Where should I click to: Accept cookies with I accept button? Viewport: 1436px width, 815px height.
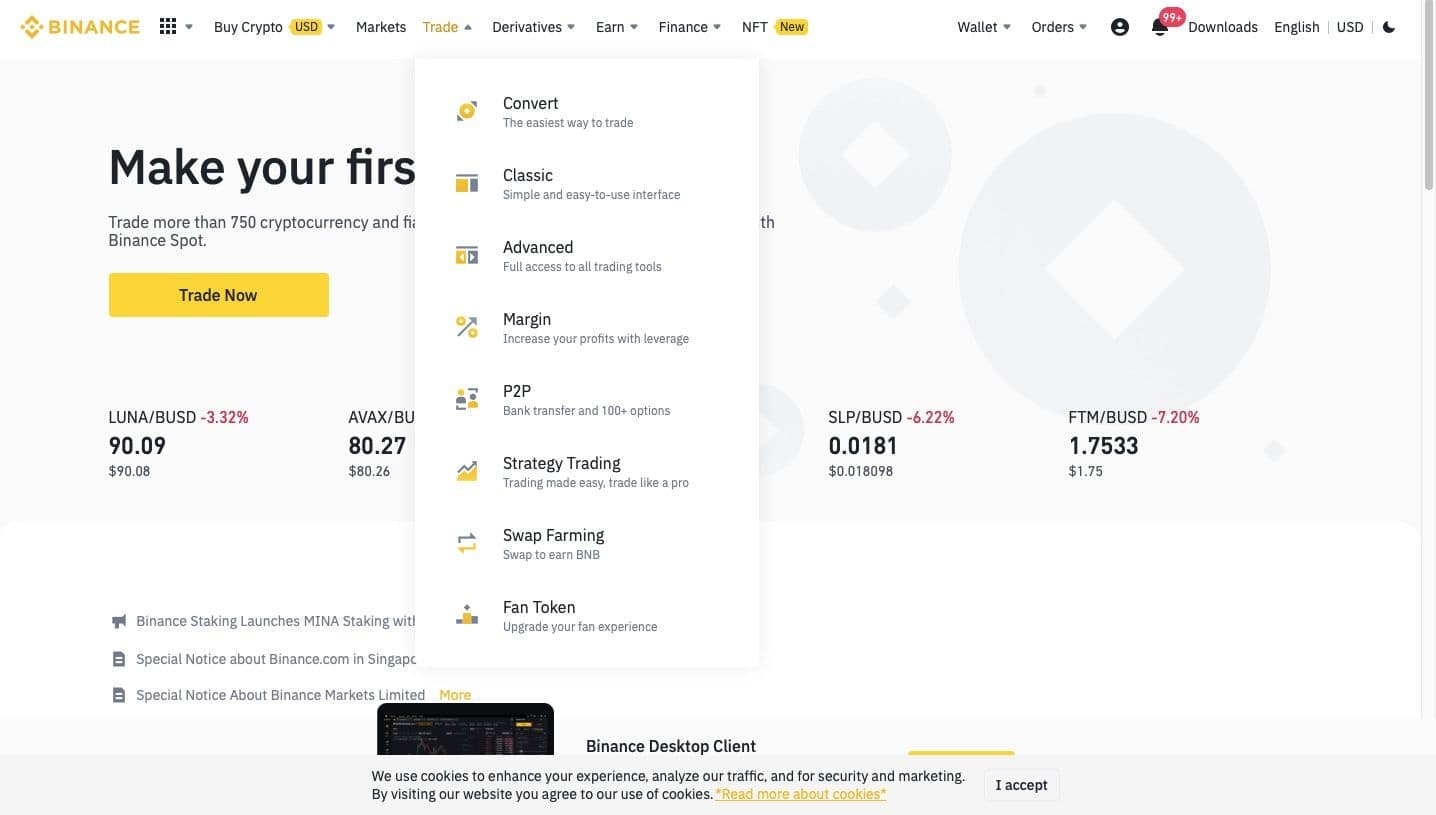[x=1021, y=785]
